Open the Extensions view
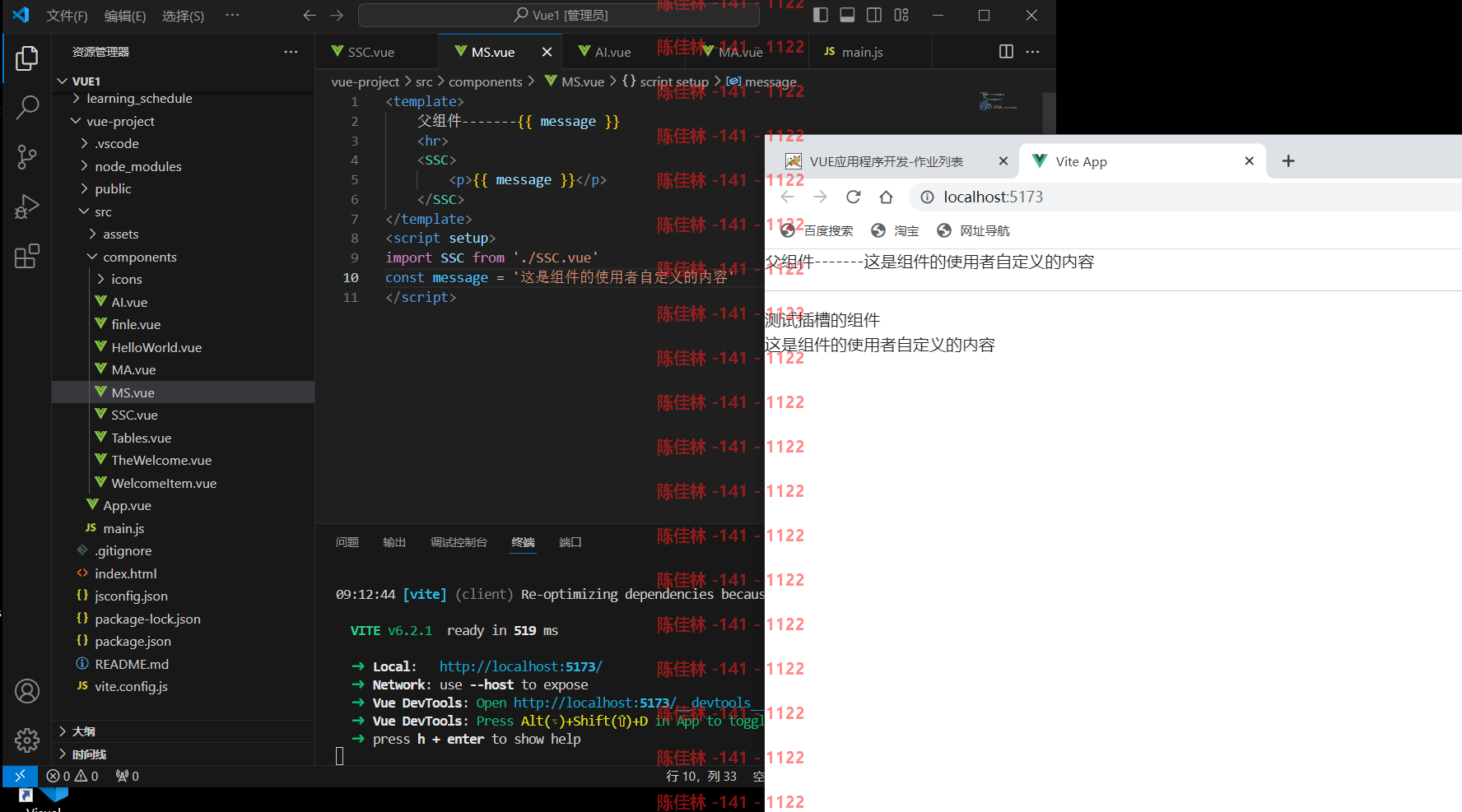1462x812 pixels. coord(27,256)
